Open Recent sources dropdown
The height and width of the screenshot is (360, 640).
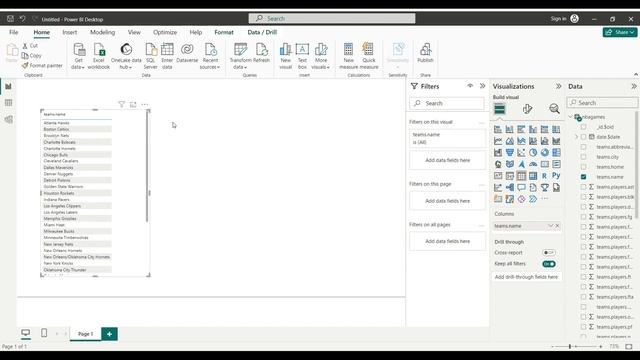(x=210, y=56)
